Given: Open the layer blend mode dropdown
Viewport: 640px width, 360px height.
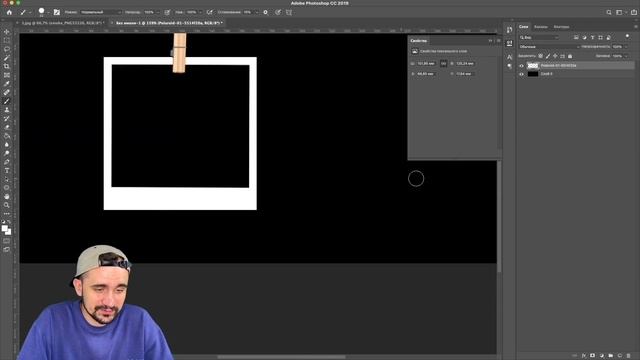Looking at the screenshot, I should coord(549,47).
